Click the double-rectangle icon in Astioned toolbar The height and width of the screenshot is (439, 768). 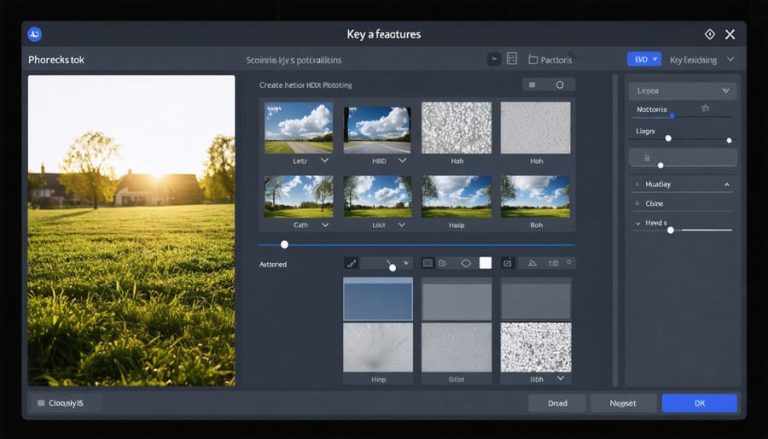point(553,263)
